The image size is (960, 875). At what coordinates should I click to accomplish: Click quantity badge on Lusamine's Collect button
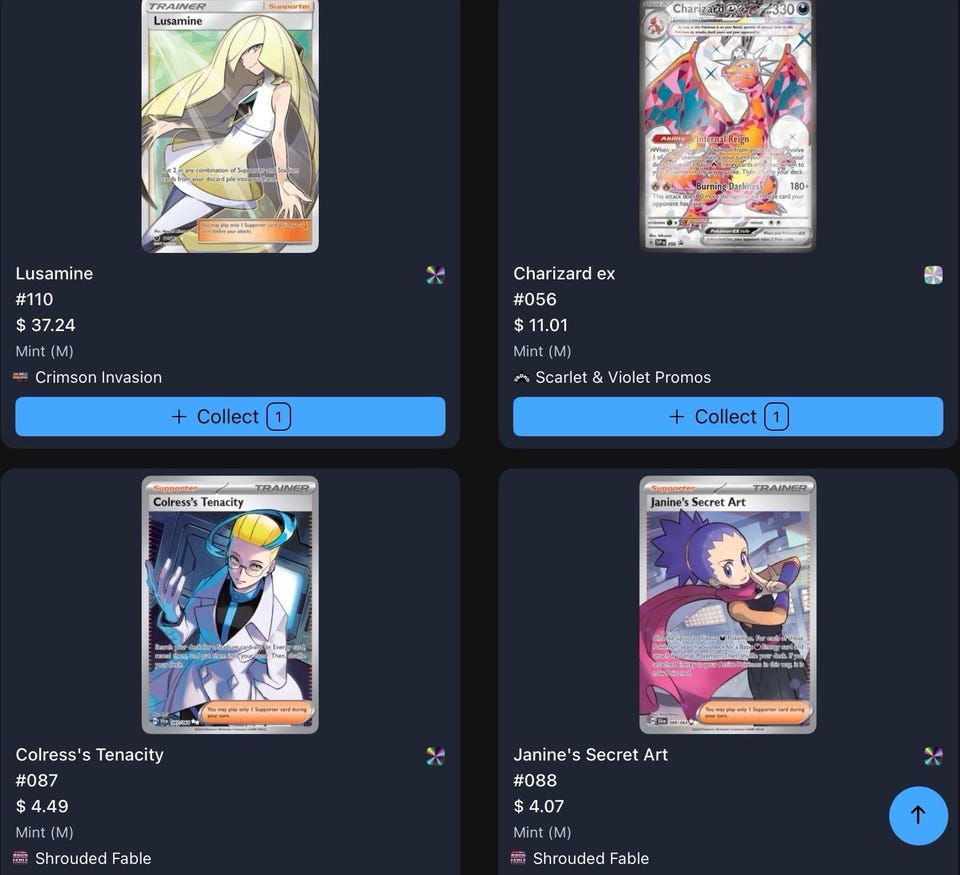pos(279,417)
